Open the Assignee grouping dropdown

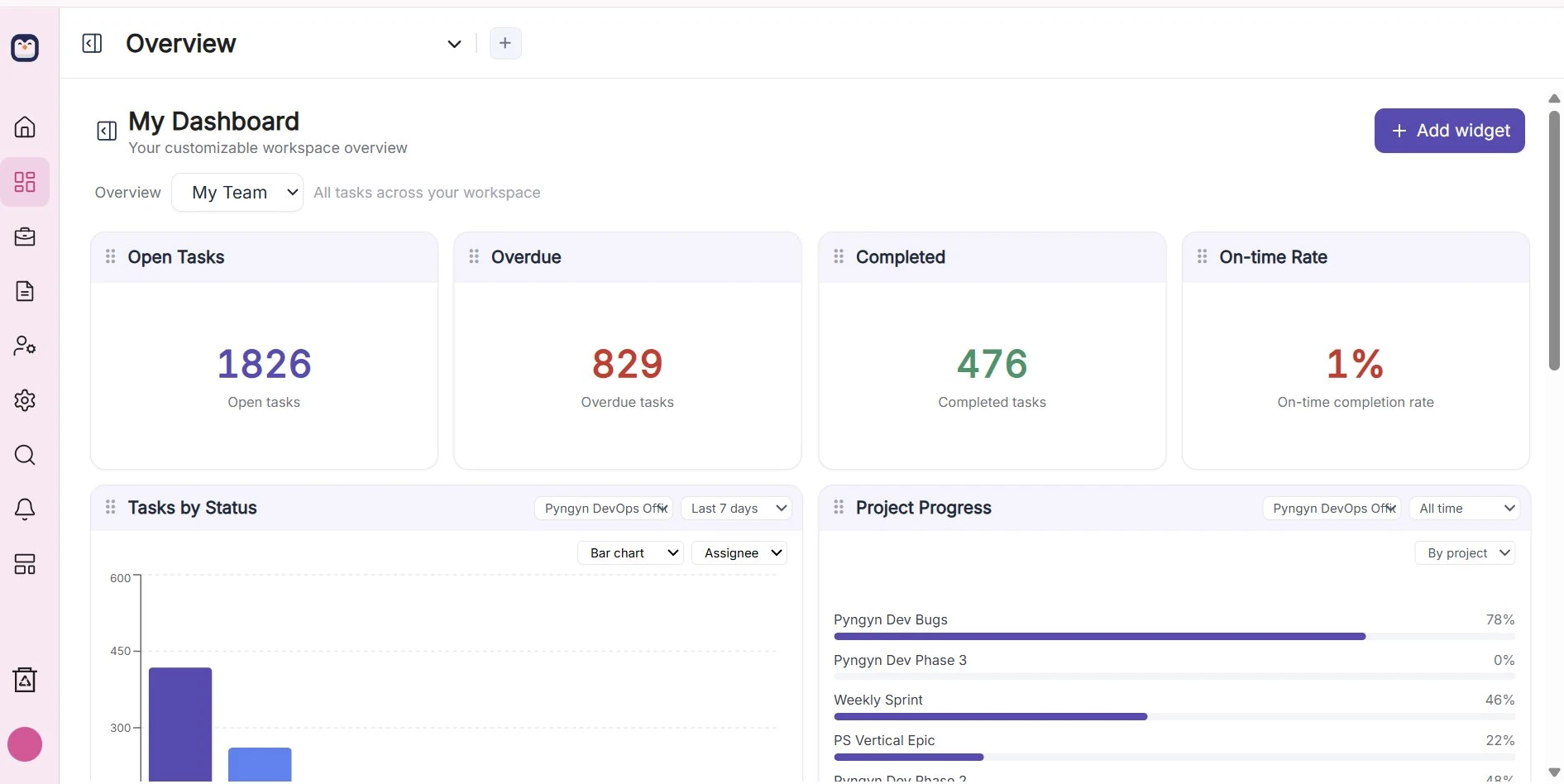tap(739, 553)
